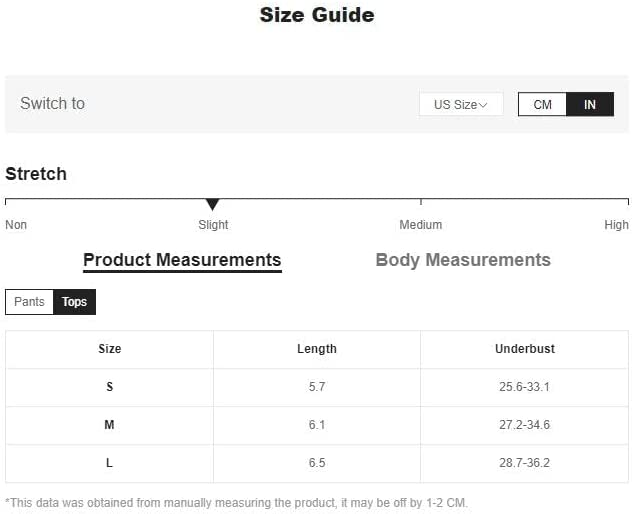Click the Underbust column header

click(x=524, y=349)
